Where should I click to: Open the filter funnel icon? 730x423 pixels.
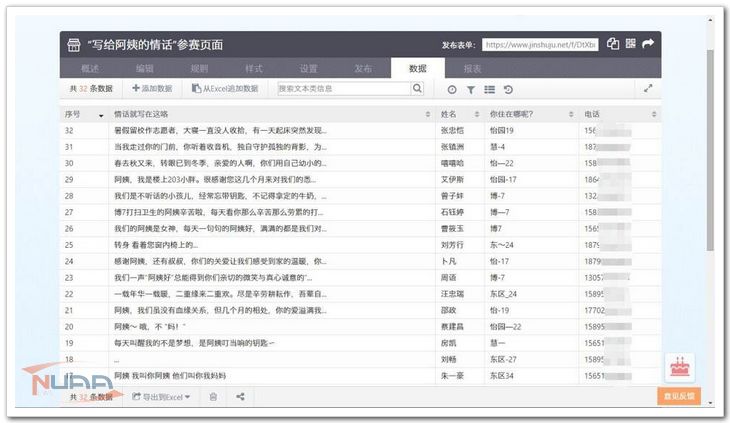(471, 90)
